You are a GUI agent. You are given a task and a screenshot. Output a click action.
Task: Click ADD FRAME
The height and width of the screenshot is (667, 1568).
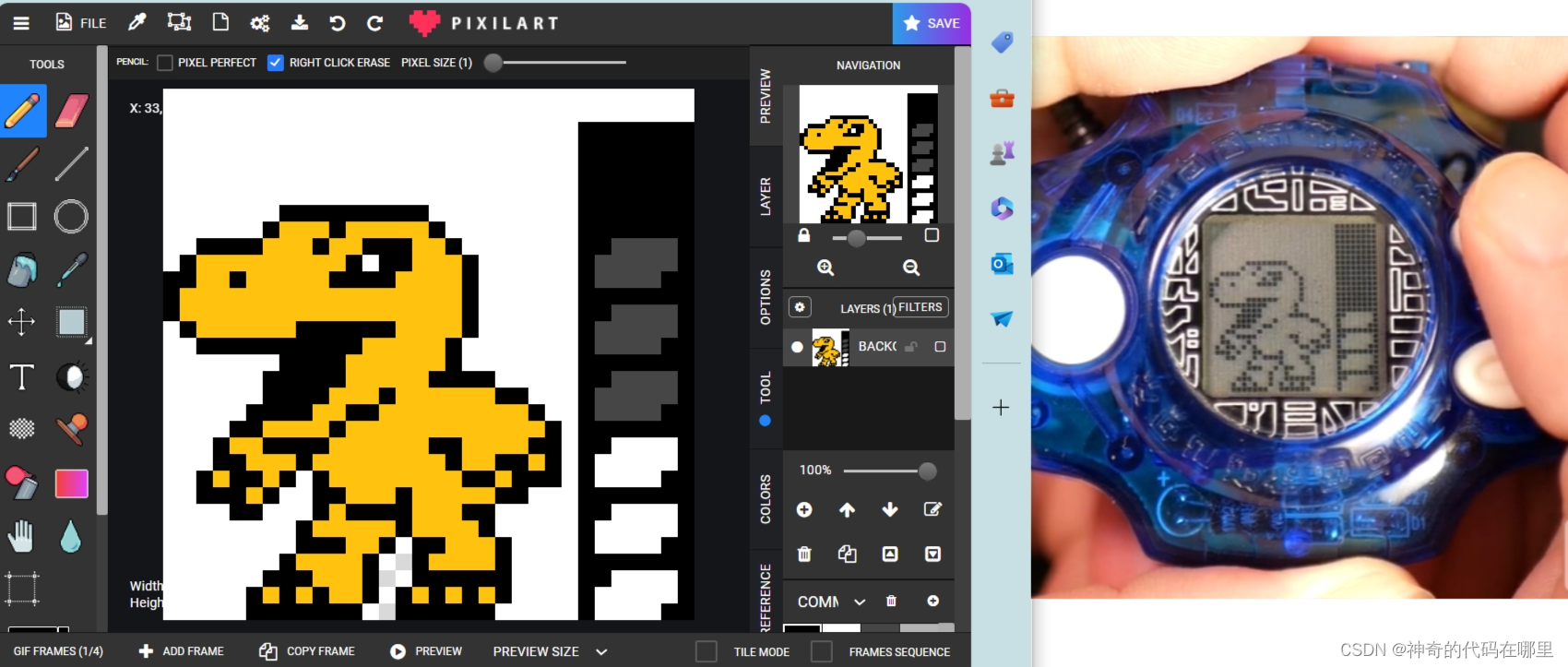click(182, 651)
